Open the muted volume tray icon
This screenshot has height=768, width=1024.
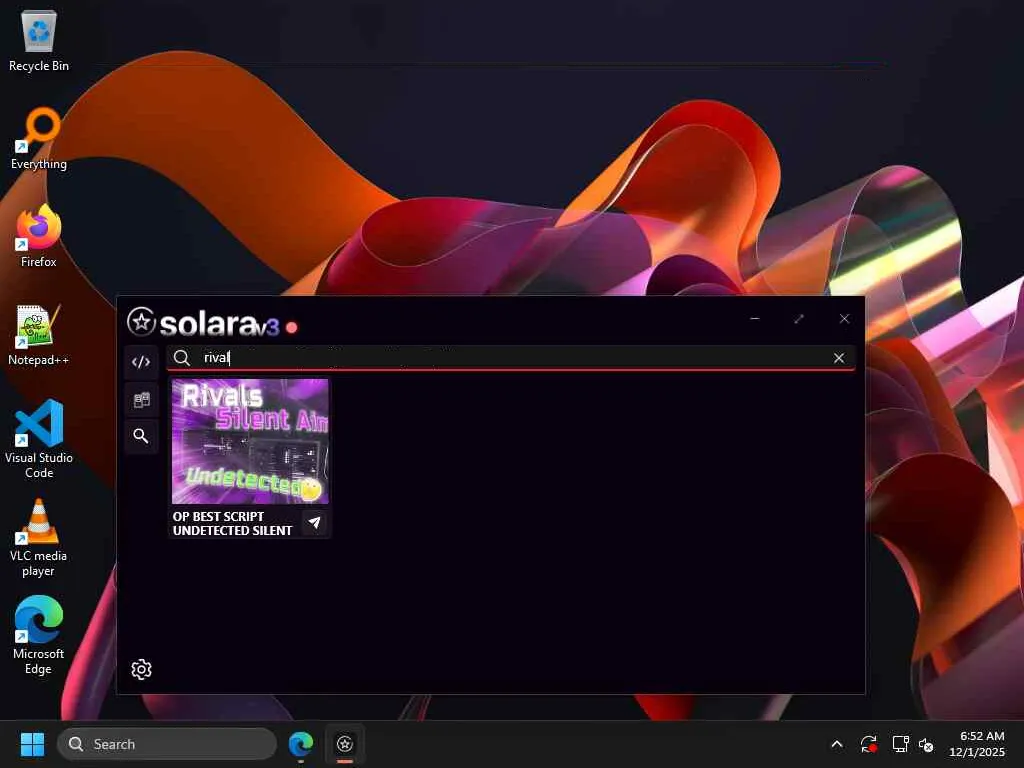click(926, 744)
